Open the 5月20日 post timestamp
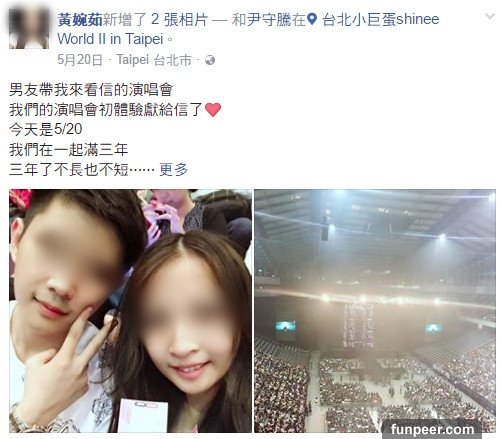 pyautogui.click(x=80, y=60)
